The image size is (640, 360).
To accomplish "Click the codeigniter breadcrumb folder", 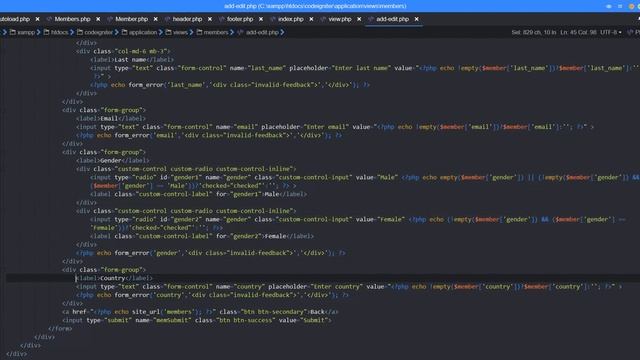I will point(98,32).
